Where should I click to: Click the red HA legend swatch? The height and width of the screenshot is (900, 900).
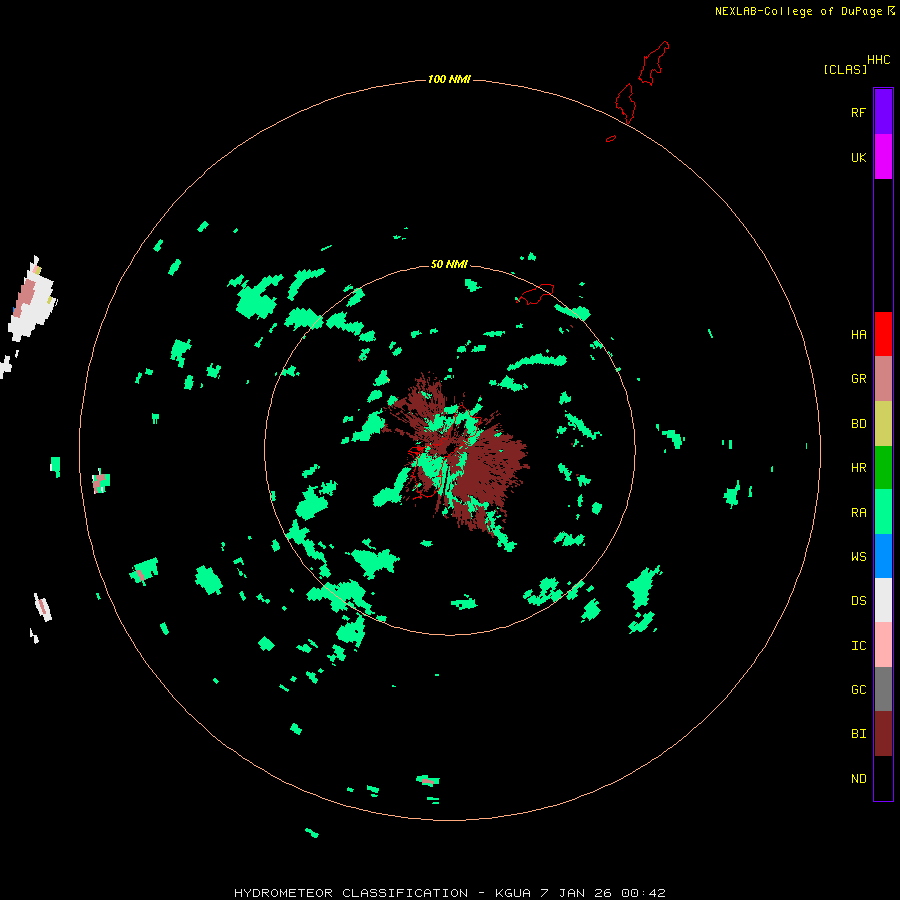pos(883,334)
